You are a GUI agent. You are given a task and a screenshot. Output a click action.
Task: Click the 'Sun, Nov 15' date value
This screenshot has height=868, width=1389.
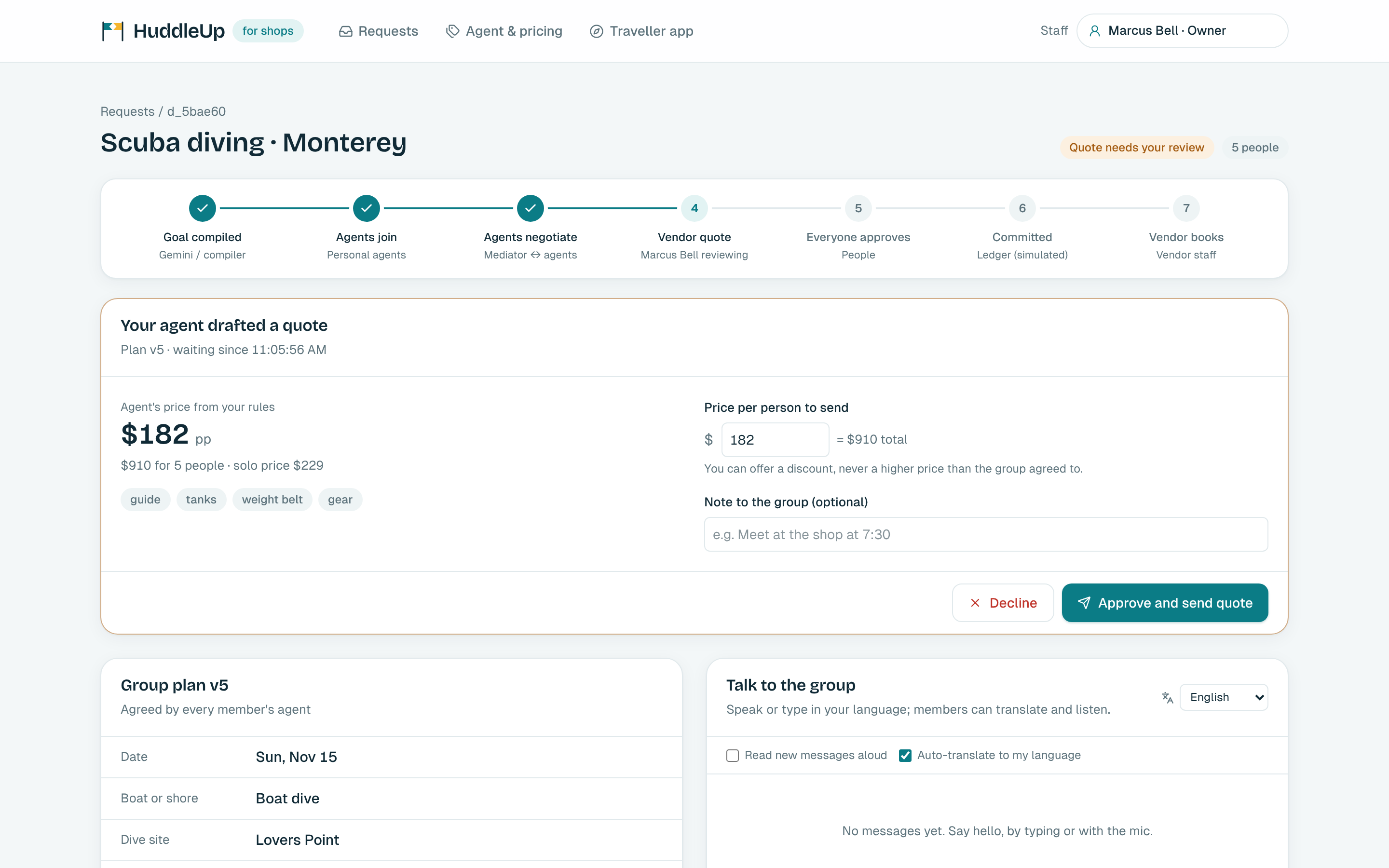(296, 757)
